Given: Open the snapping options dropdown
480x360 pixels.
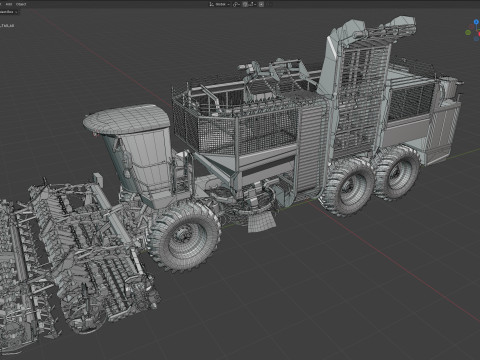Looking at the screenshot, I should coord(252,4).
